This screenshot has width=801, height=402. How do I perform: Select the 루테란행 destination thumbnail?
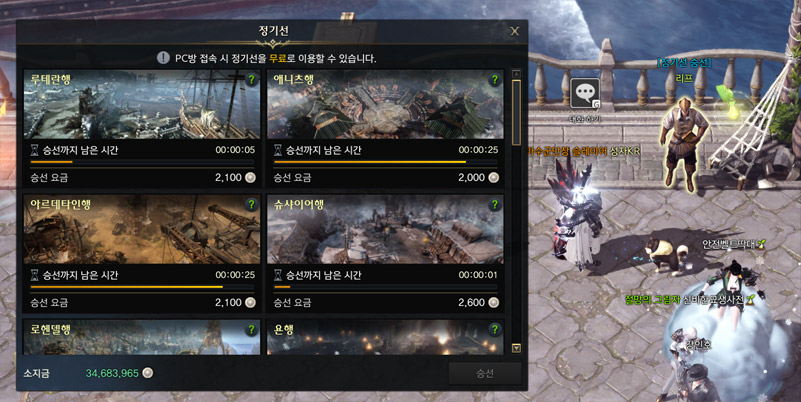[142, 104]
